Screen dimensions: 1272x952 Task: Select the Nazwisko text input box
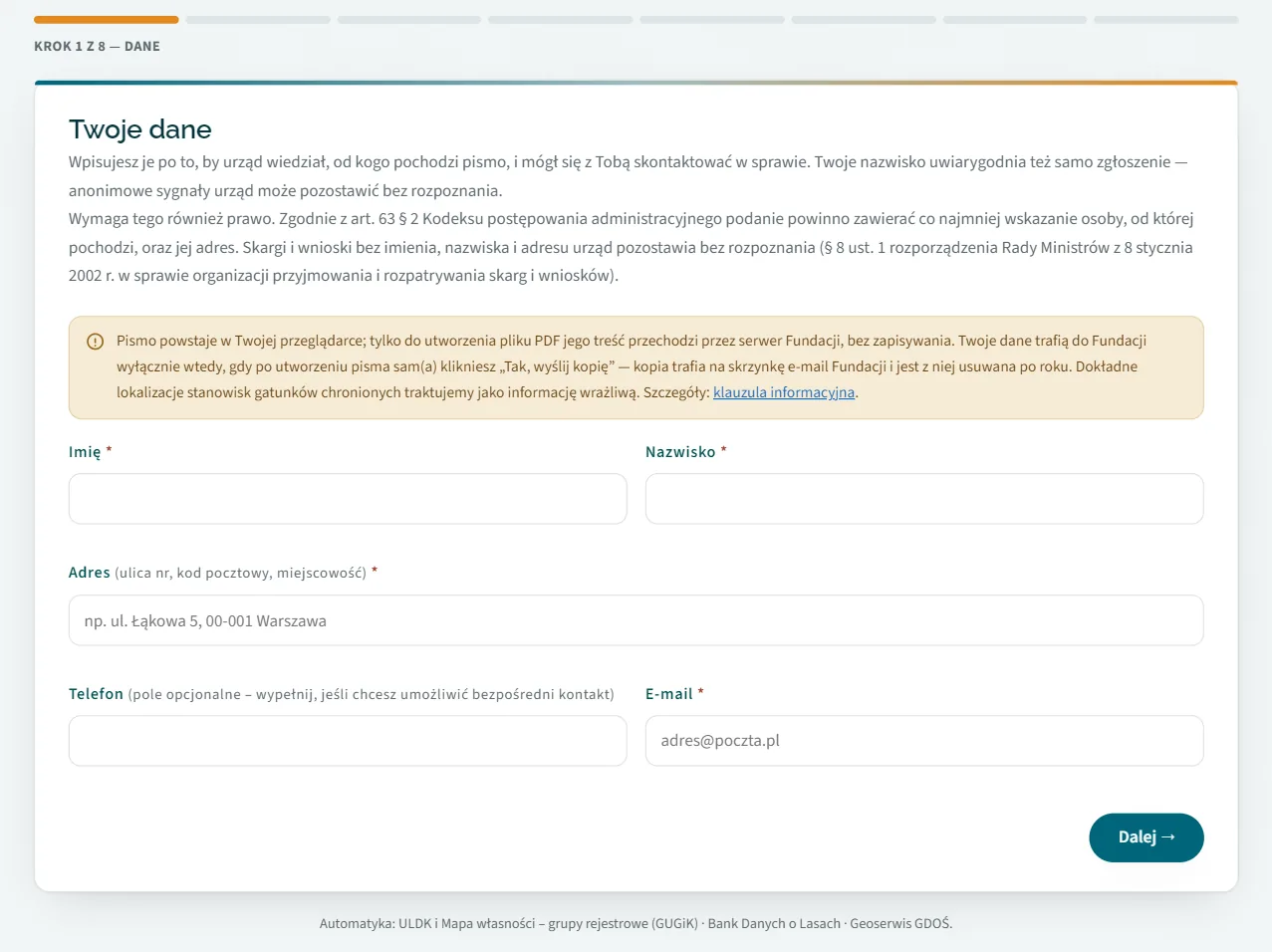click(x=924, y=499)
